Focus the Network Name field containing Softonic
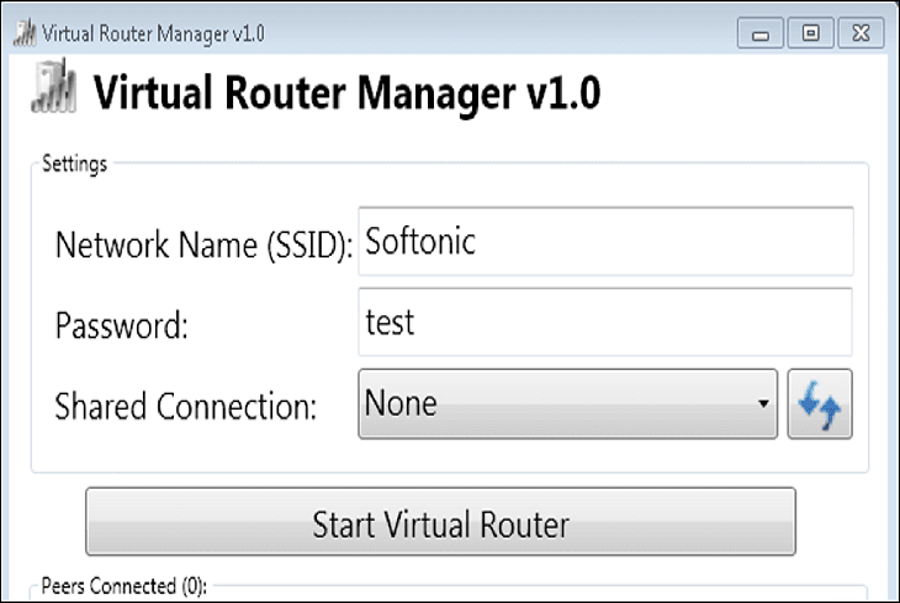This screenshot has height=603, width=900. (606, 242)
